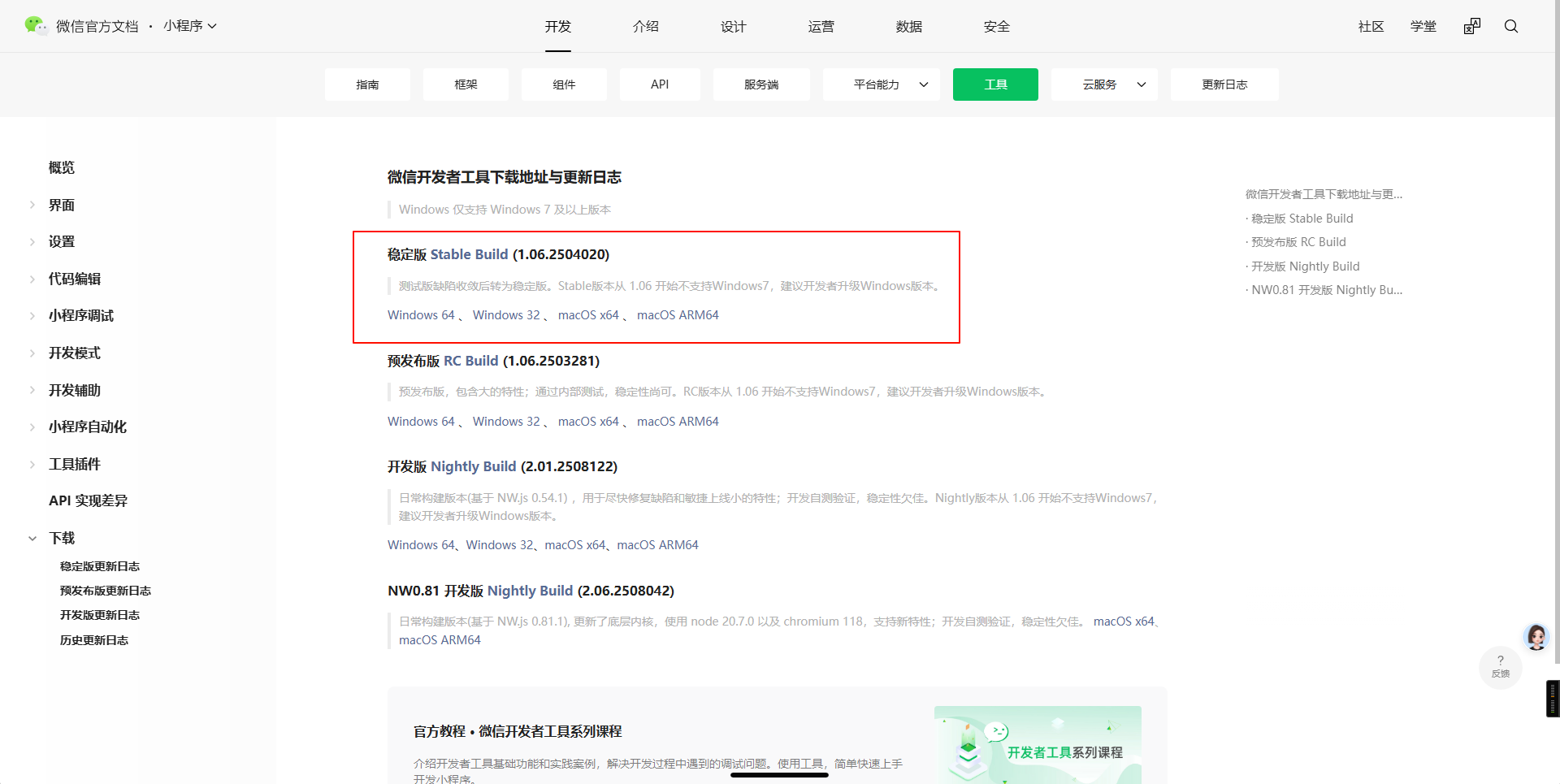Download NW0.81 Nightly macOS ARM64
This screenshot has height=784, width=1560.
[x=440, y=640]
